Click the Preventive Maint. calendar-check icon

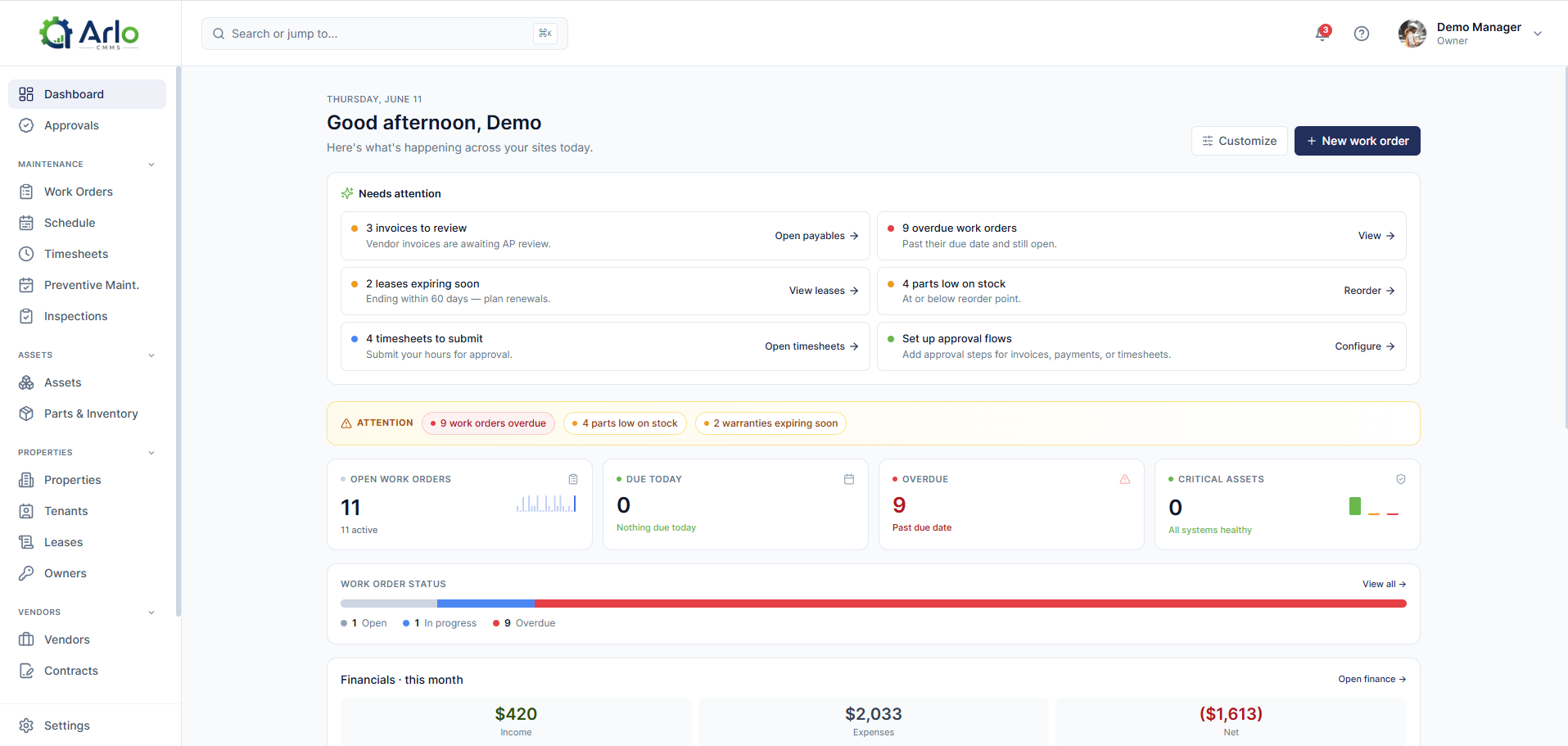tap(26, 285)
